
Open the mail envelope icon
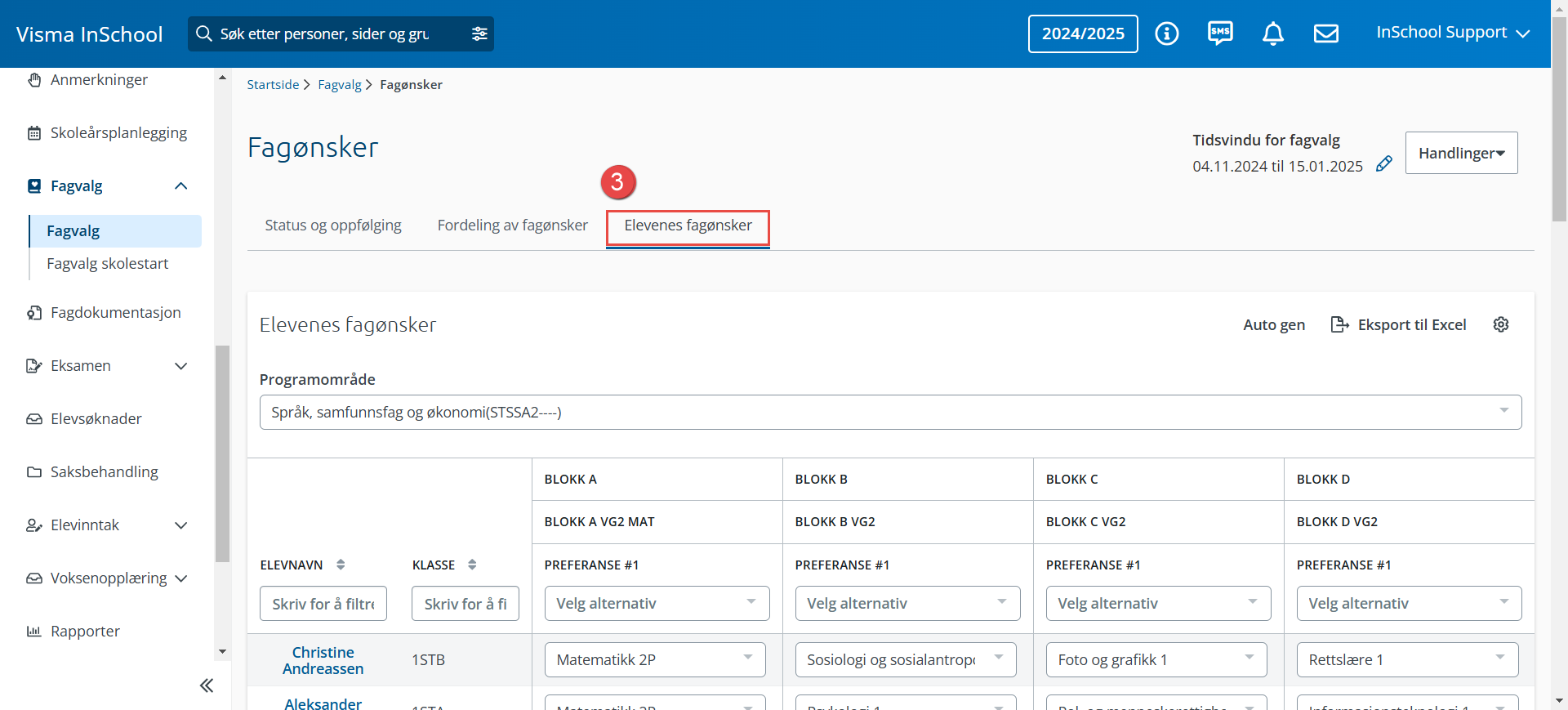click(x=1326, y=33)
